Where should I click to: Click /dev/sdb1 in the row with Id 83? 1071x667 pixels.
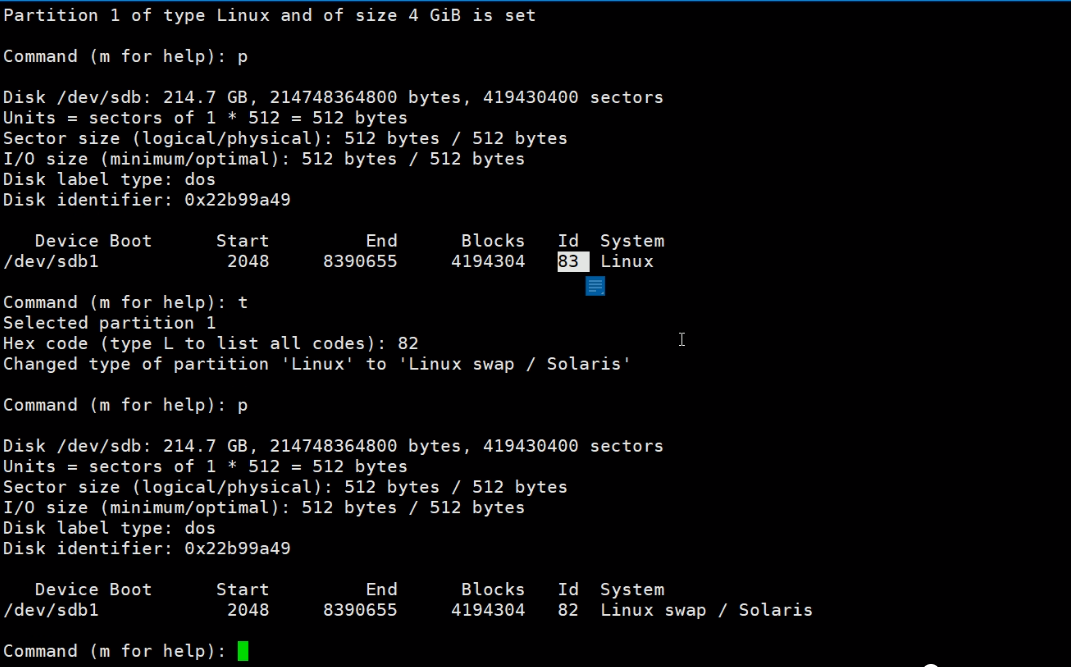click(x=51, y=261)
